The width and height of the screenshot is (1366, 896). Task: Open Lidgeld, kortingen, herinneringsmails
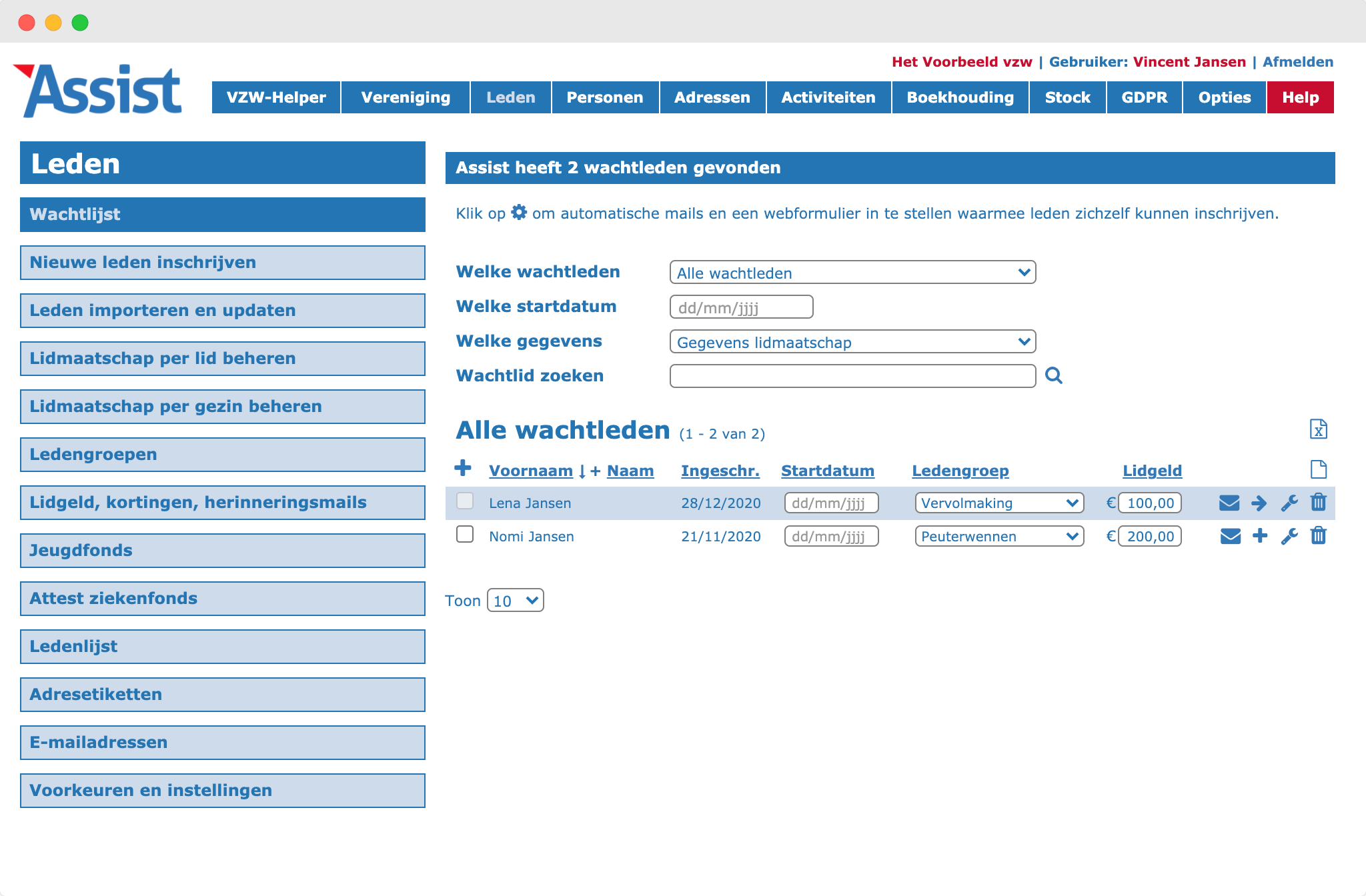223,503
